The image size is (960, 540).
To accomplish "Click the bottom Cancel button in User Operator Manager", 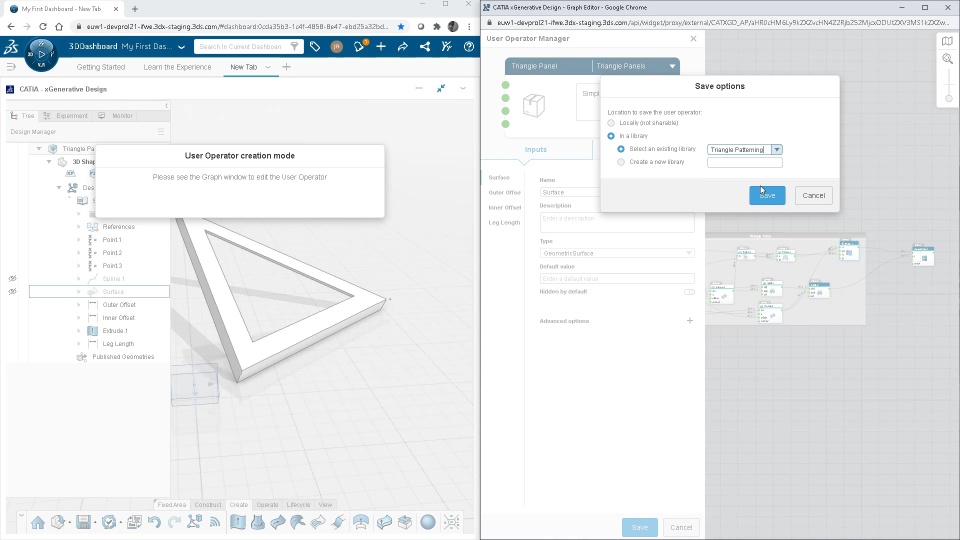I will 681,527.
